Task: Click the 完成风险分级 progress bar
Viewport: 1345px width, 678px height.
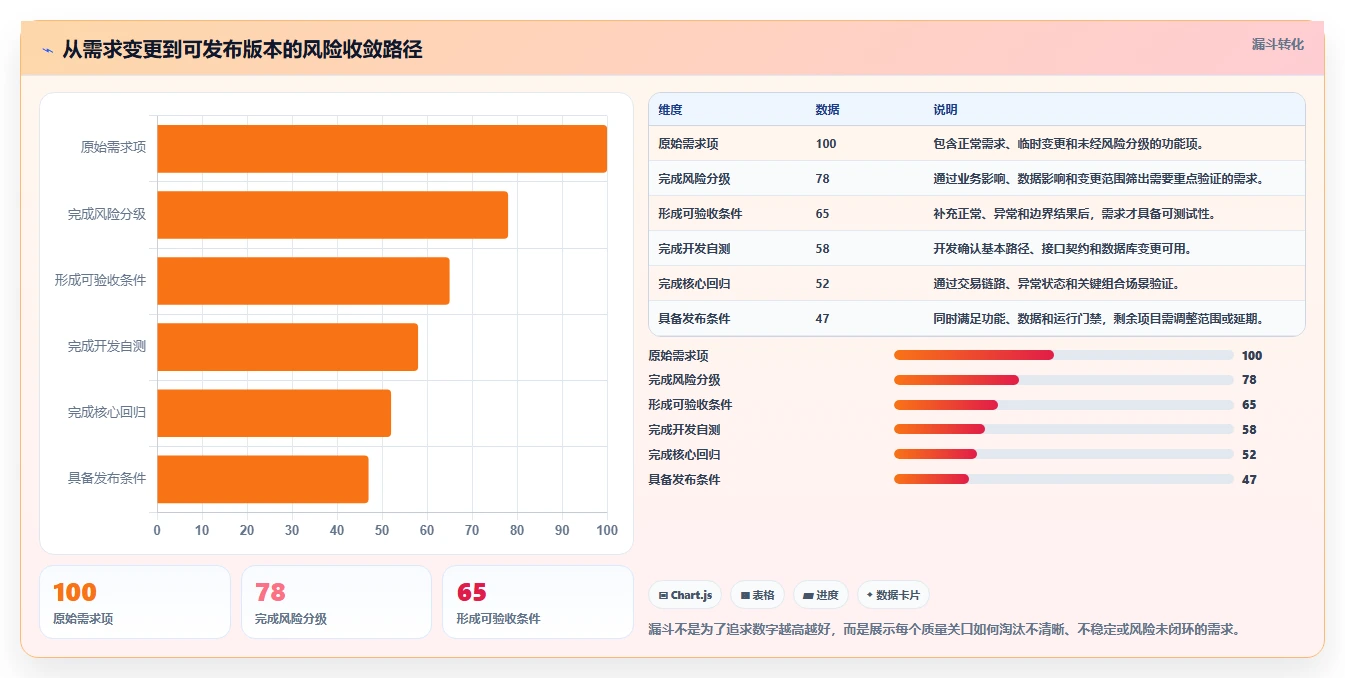Action: 1064,380
